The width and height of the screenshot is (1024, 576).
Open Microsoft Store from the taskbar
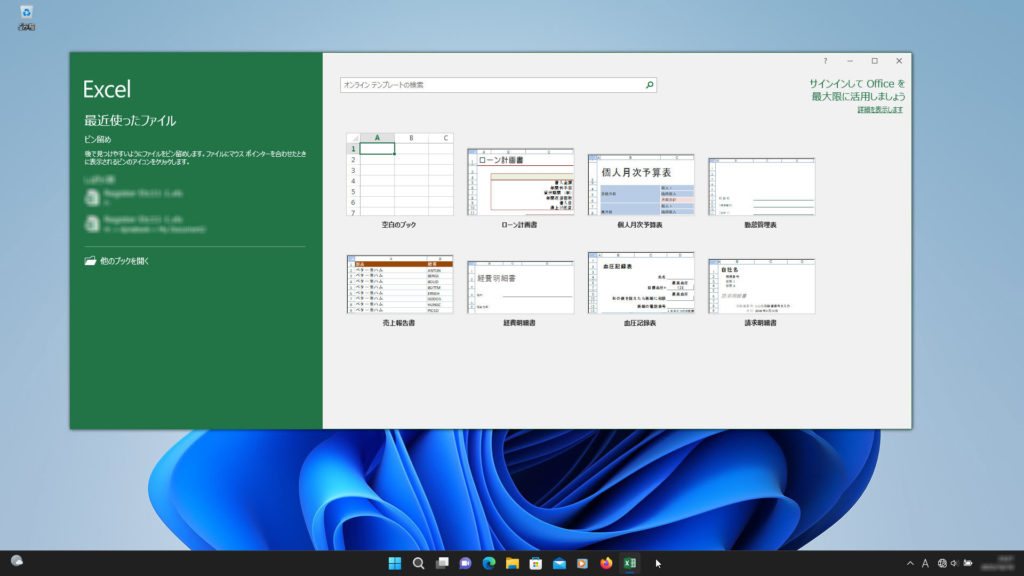pos(536,563)
